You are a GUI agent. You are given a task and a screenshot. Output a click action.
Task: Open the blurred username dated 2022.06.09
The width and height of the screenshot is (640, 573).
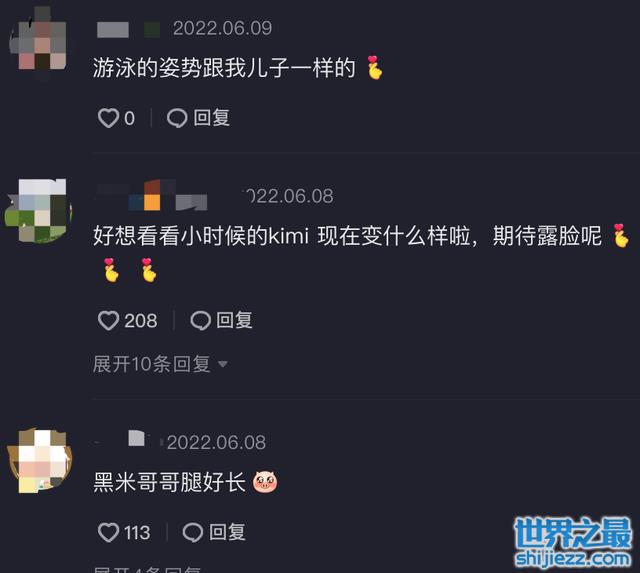click(x=128, y=29)
